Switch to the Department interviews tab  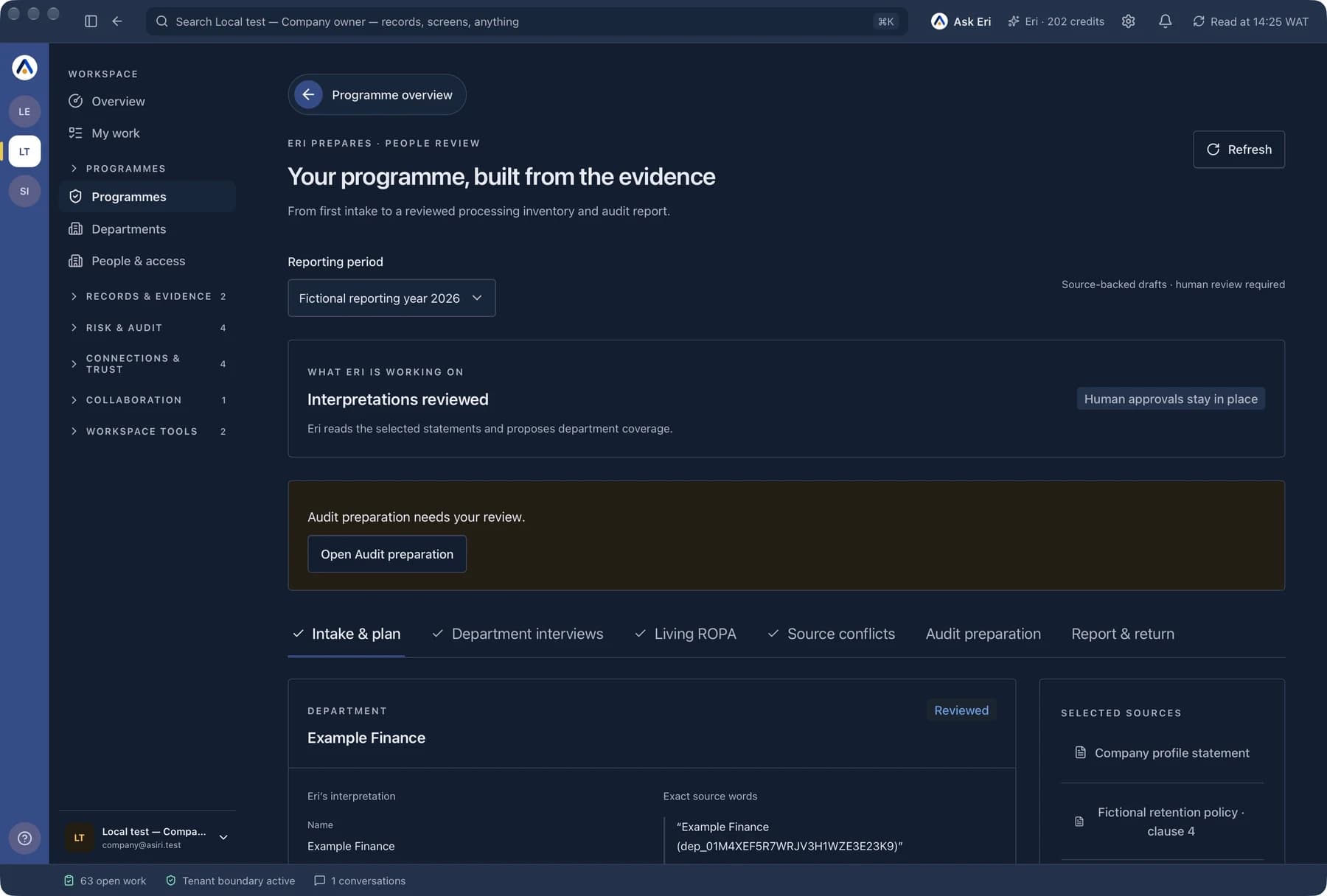point(518,634)
